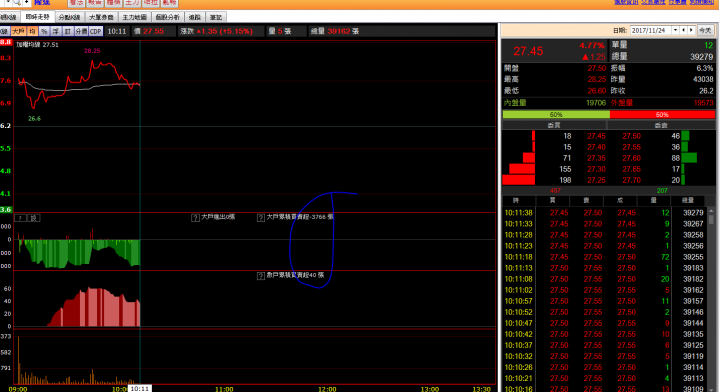
Task: Open the 大單券商 tab
Action: 101,17
